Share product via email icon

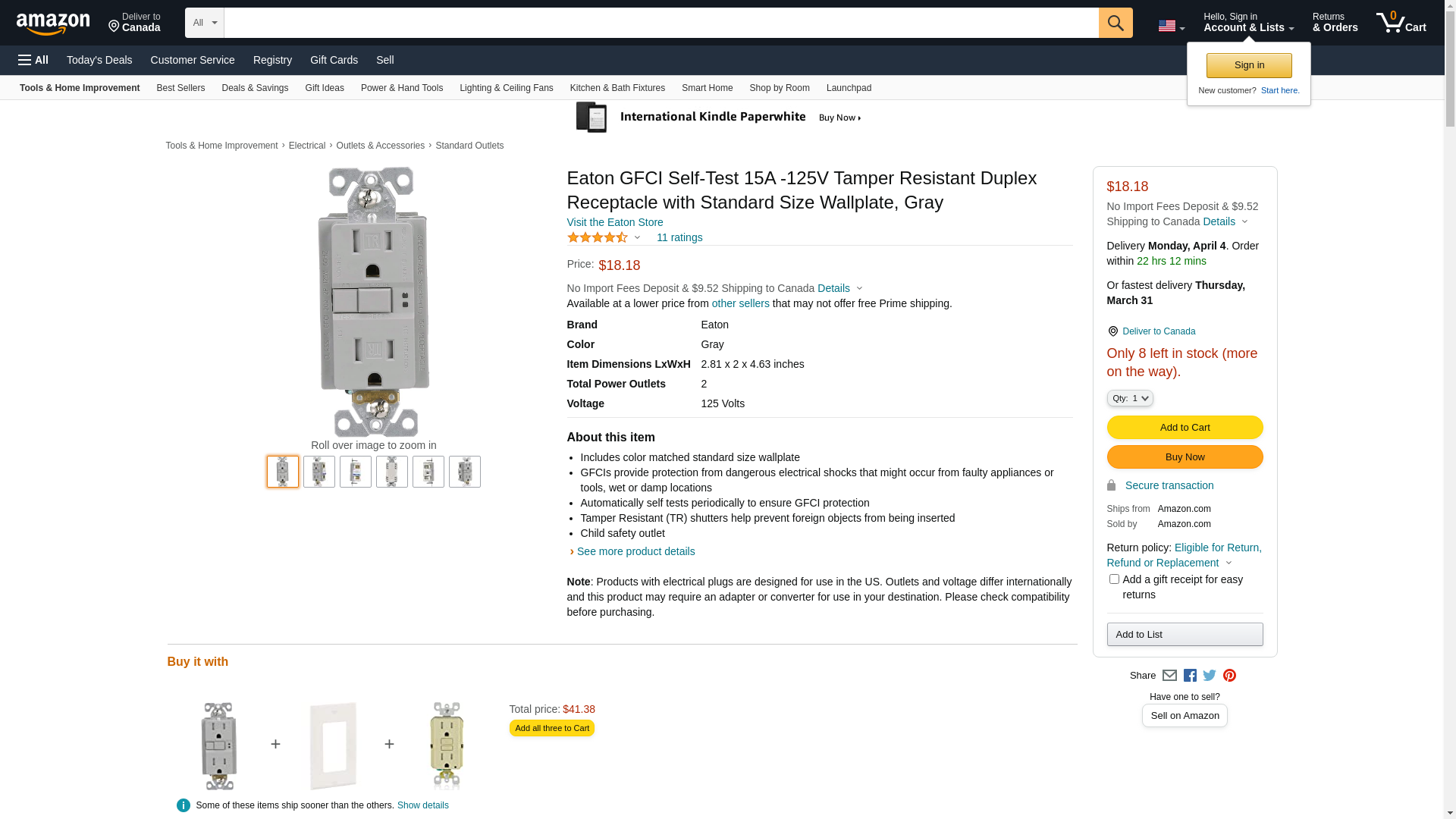click(x=1169, y=676)
